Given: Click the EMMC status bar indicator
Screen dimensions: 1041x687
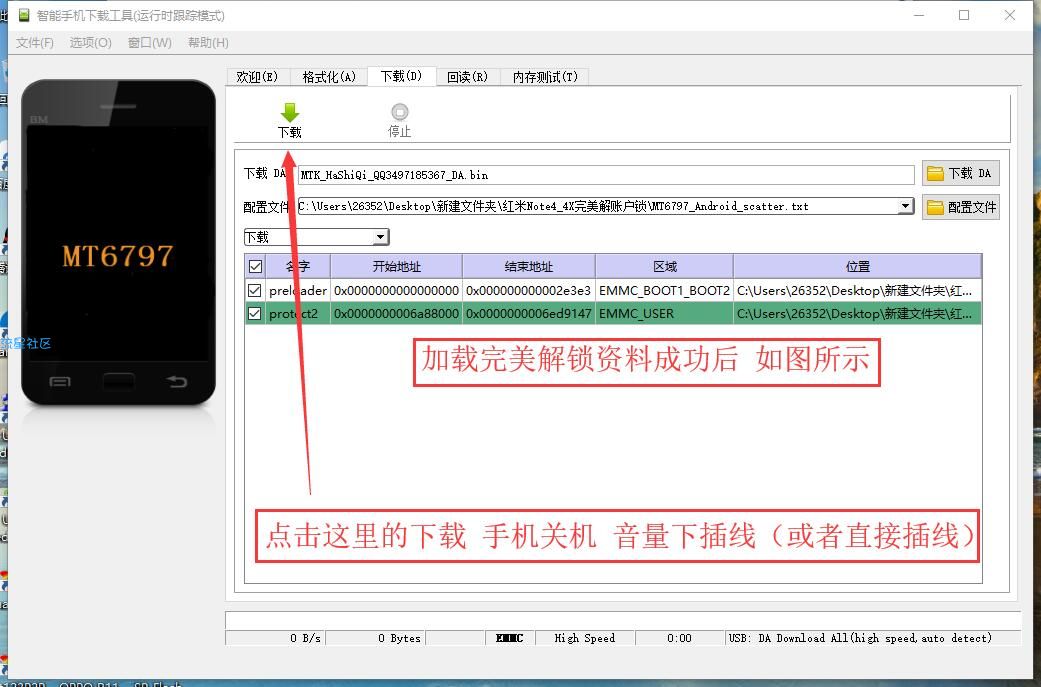Looking at the screenshot, I should (510, 638).
